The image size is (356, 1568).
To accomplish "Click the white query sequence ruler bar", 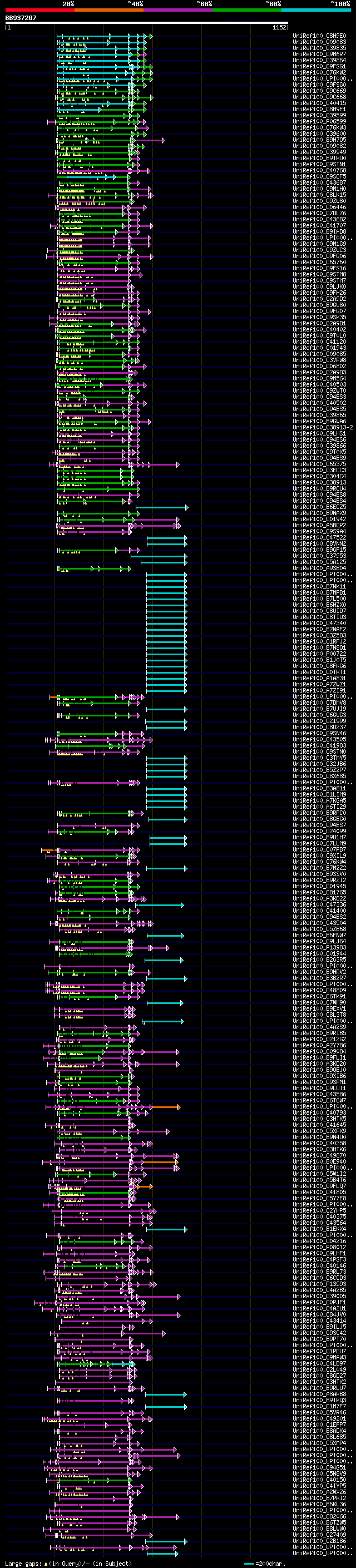I will pyautogui.click(x=146, y=22).
